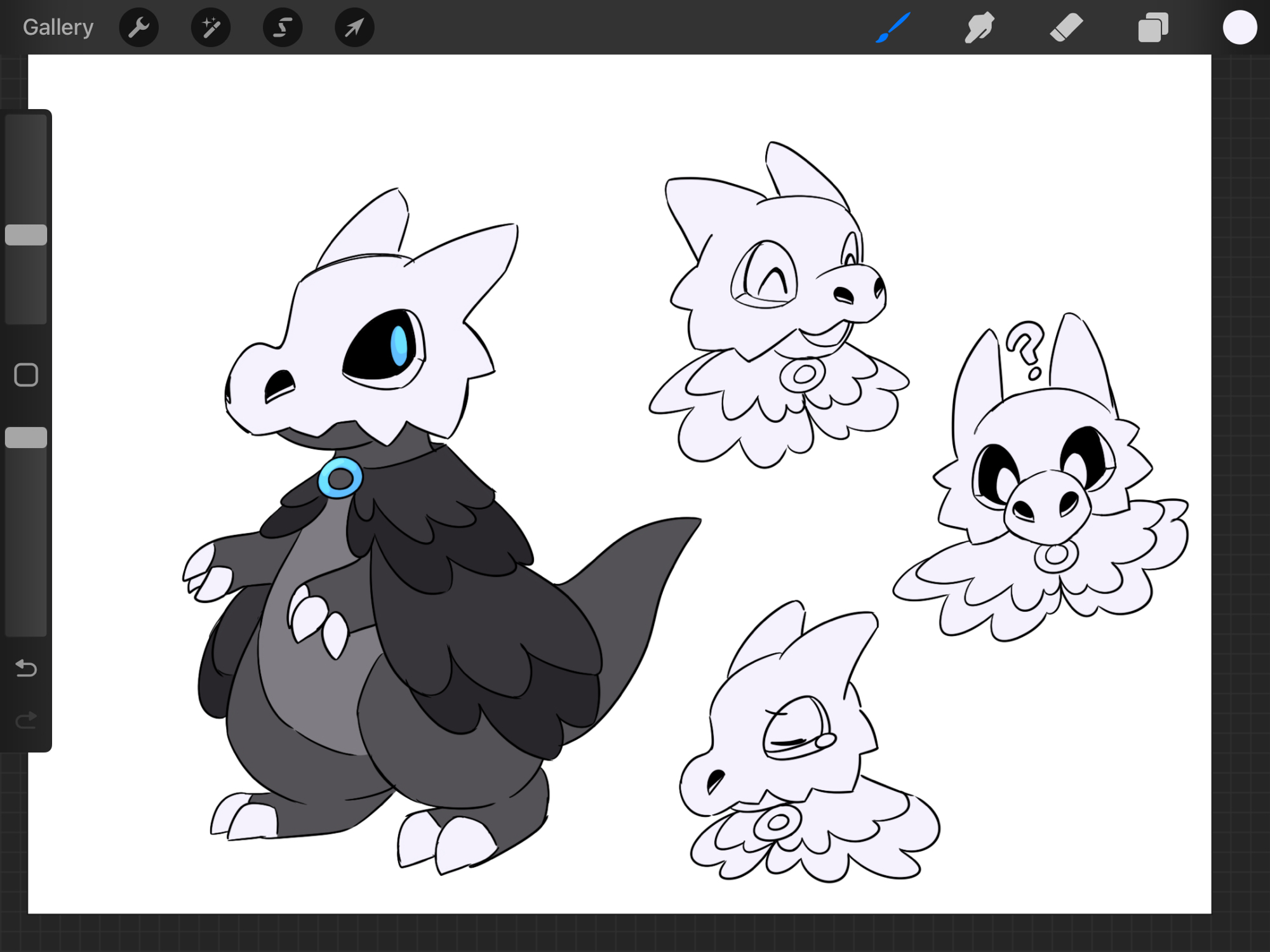
Task: Click the brush opacity slider handle
Action: pyautogui.click(x=26, y=437)
